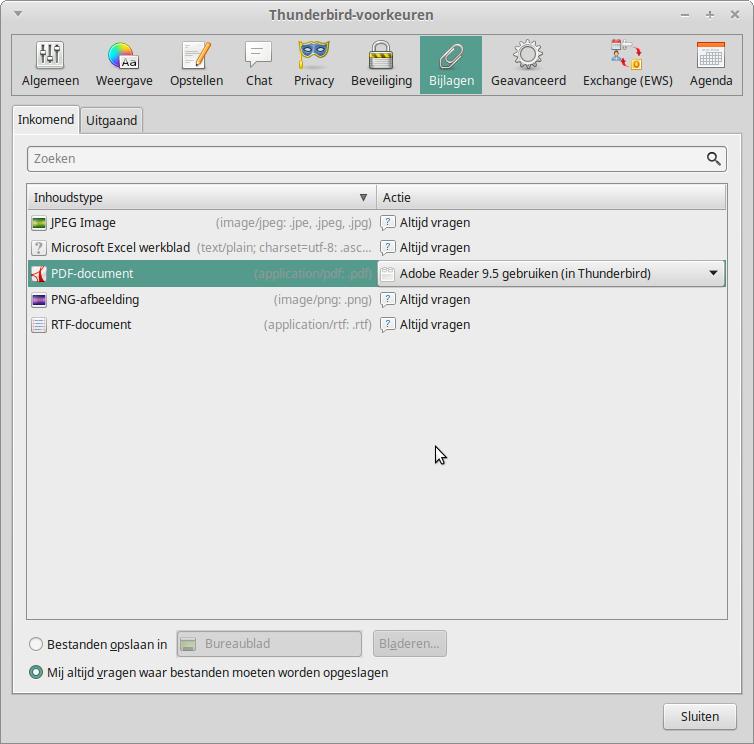Sort by the Inhoudstype column header
This screenshot has width=754, height=744.
(201, 197)
